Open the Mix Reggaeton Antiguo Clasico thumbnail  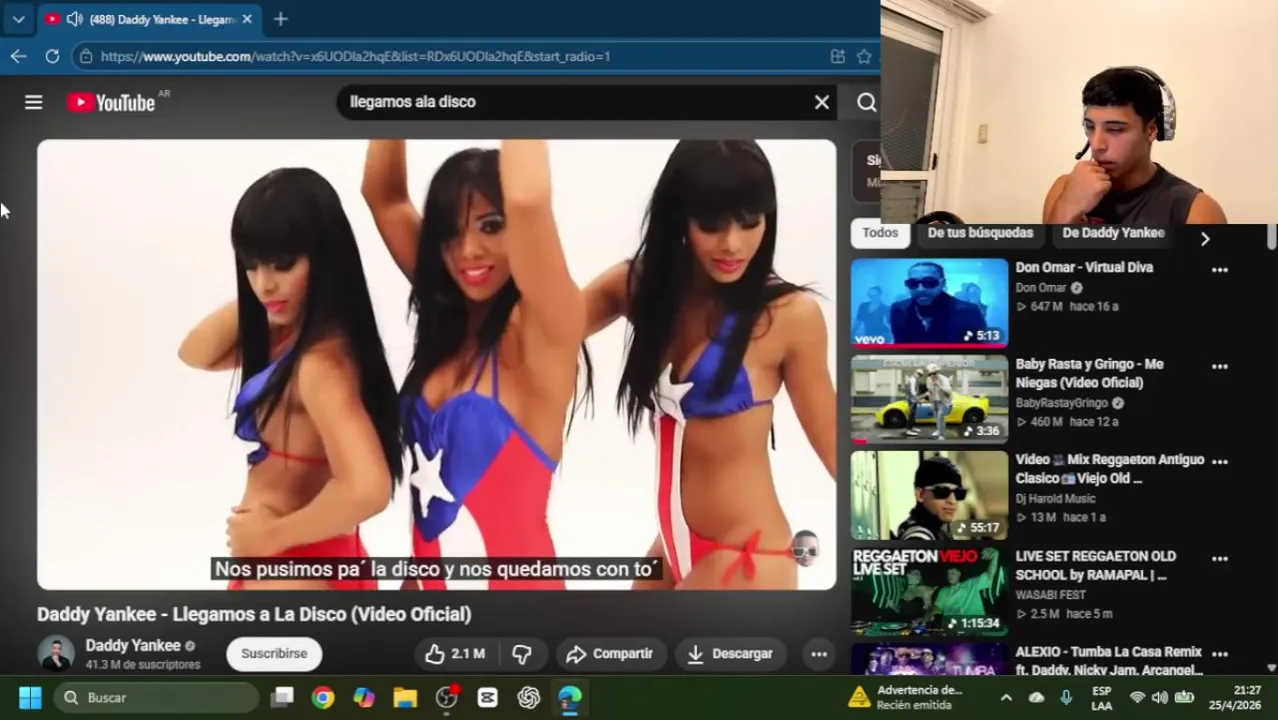click(929, 495)
